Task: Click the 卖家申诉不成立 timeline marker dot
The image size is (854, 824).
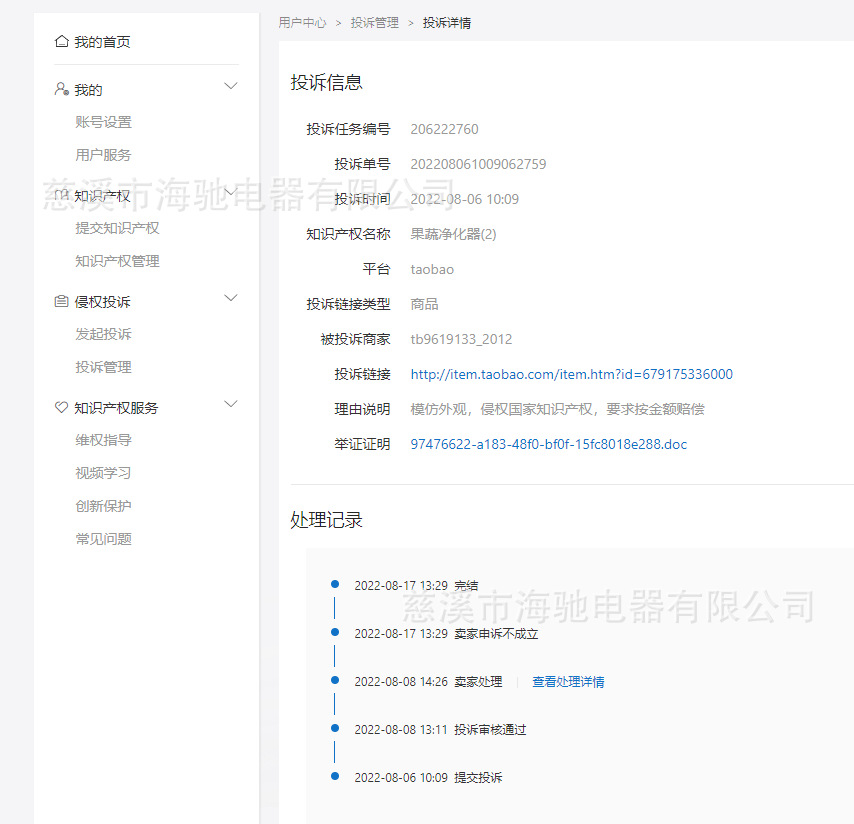Action: [x=335, y=632]
